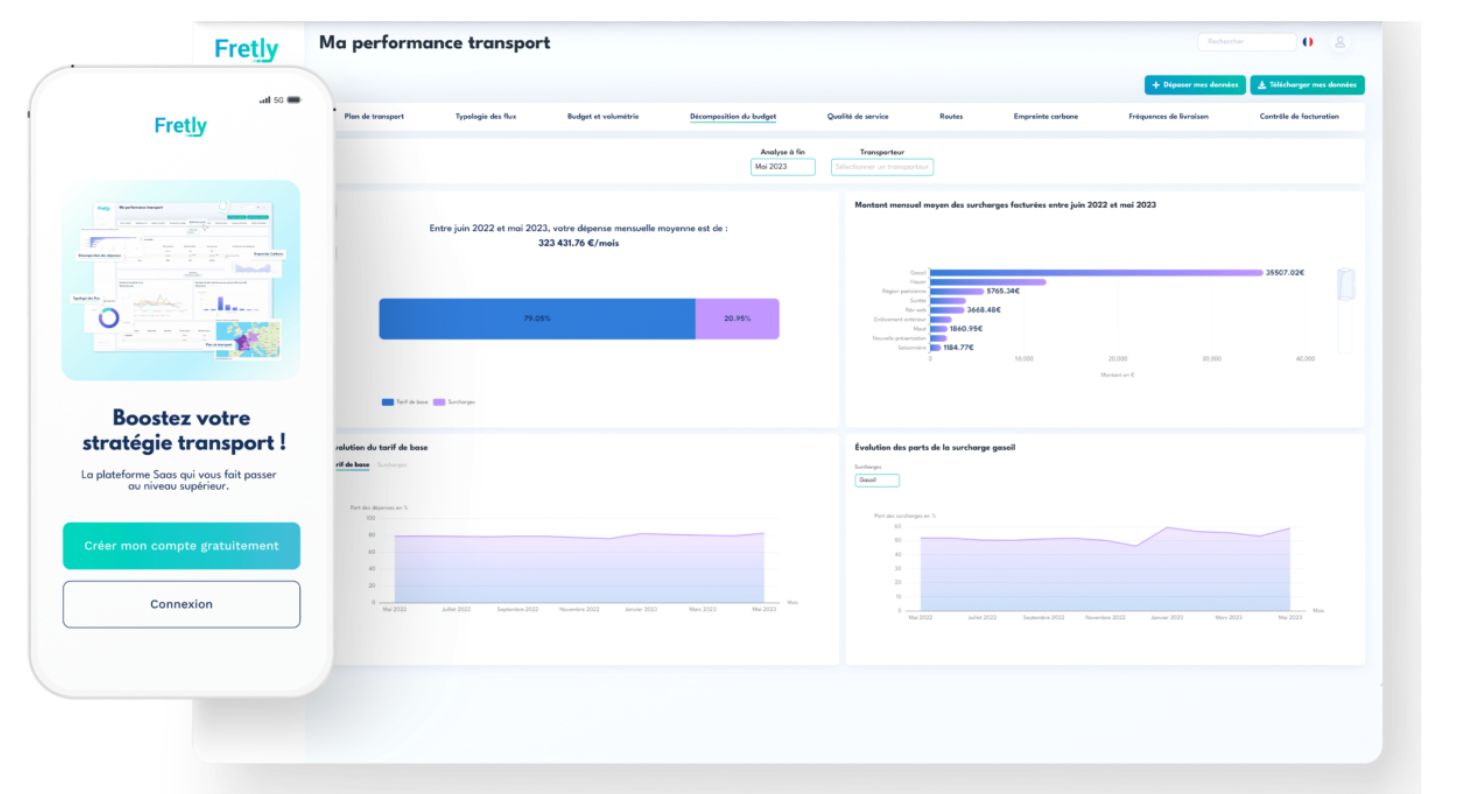Click the dashboard preview image on phone
Image resolution: width=1460 pixels, height=794 pixels.
[181, 280]
